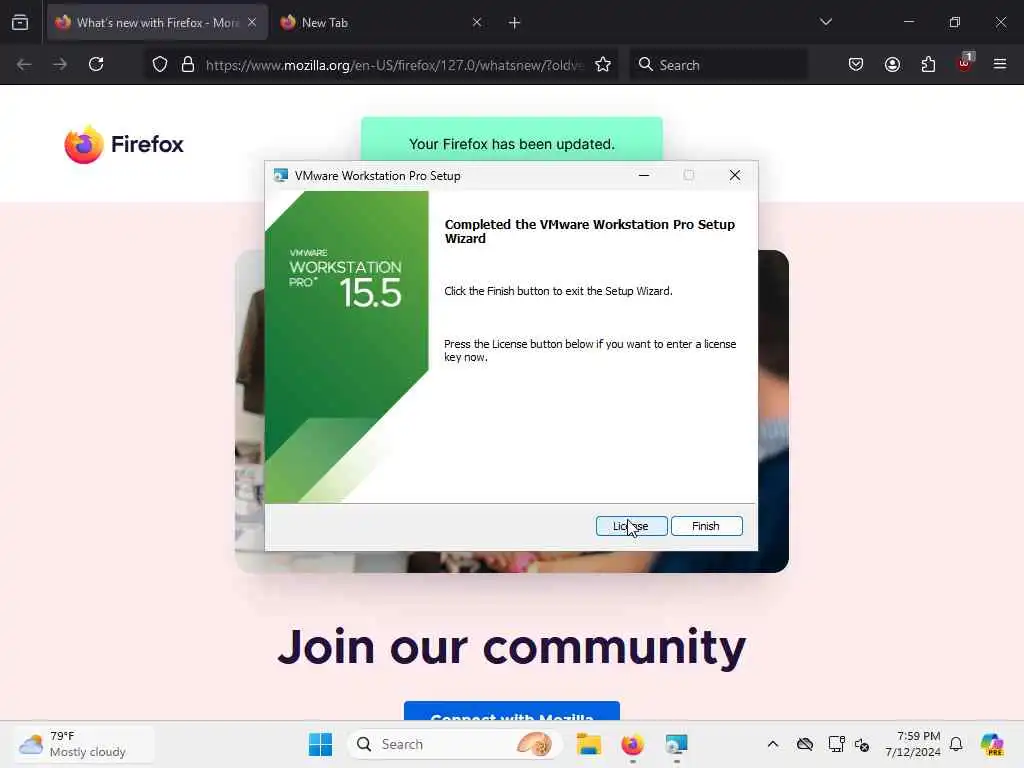Open Firefox account icon
Image resolution: width=1024 pixels, height=768 pixels.
[x=892, y=65]
